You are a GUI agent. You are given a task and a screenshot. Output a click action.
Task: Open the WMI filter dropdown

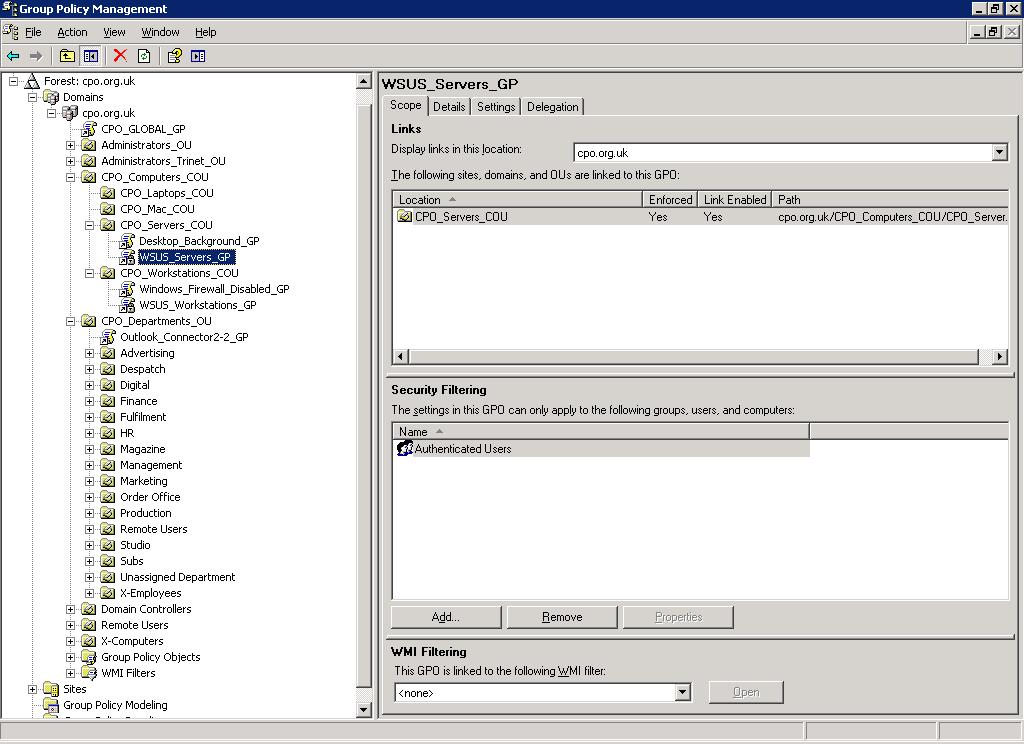coord(683,692)
